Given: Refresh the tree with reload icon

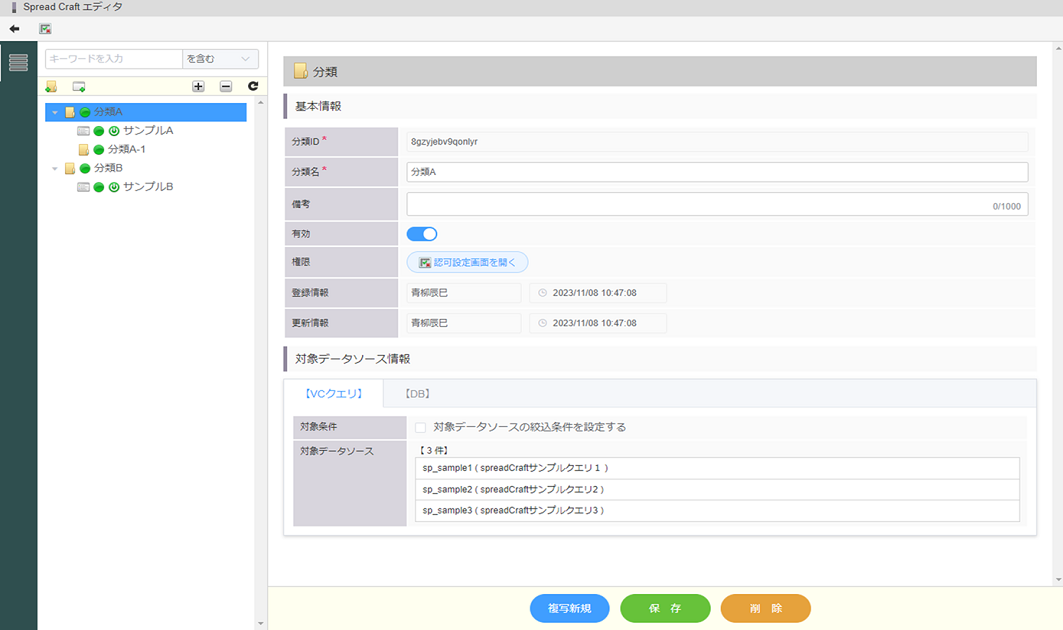Looking at the screenshot, I should [253, 87].
